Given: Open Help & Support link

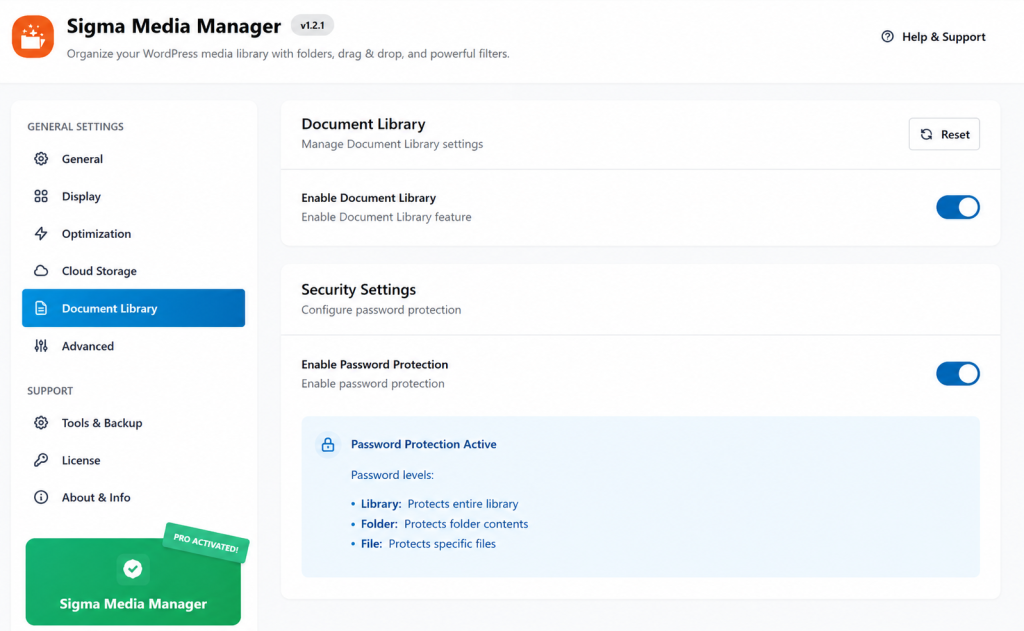Looking at the screenshot, I should pos(933,37).
